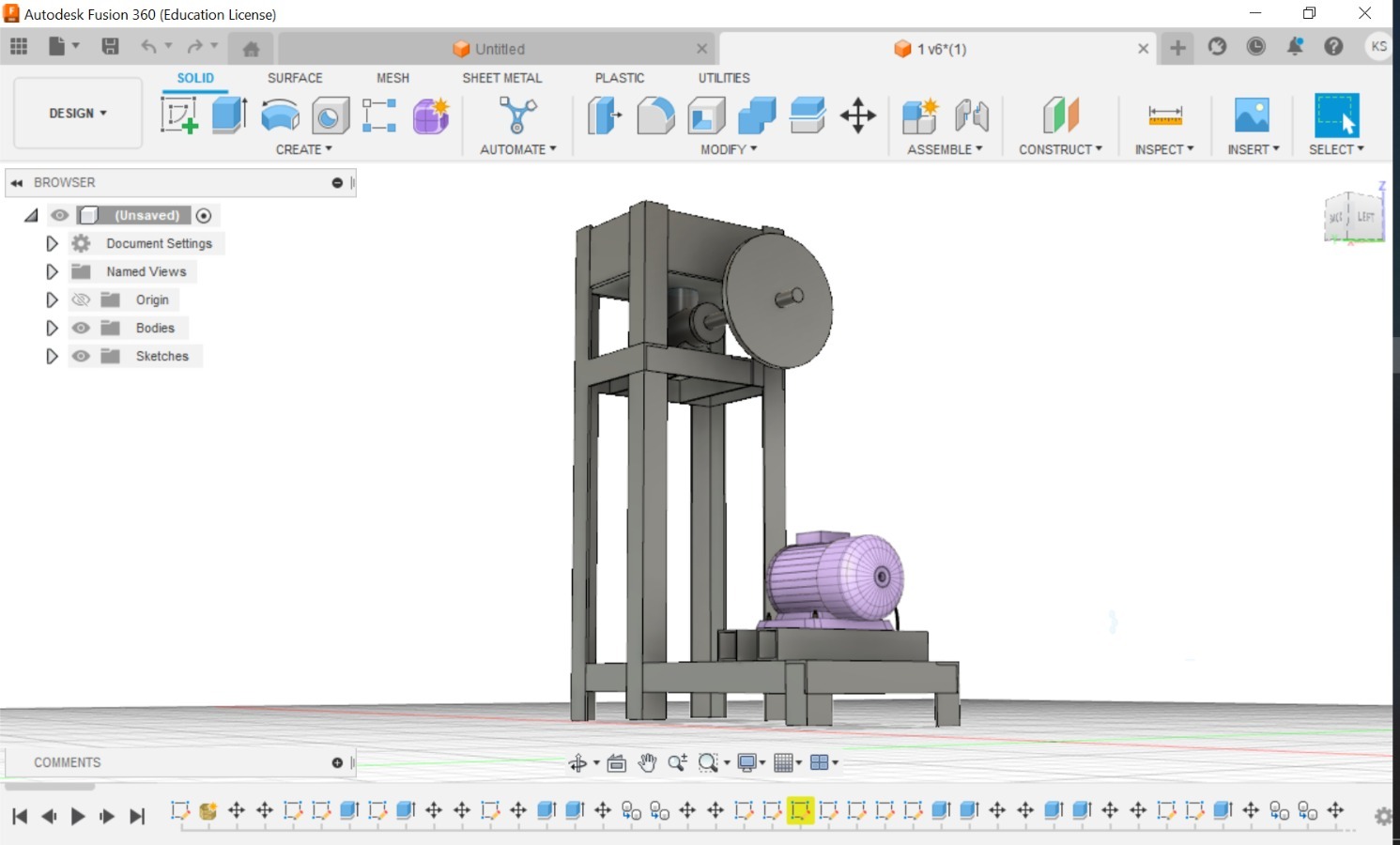Open the CONSTRUCT dropdown menu

[1060, 149]
